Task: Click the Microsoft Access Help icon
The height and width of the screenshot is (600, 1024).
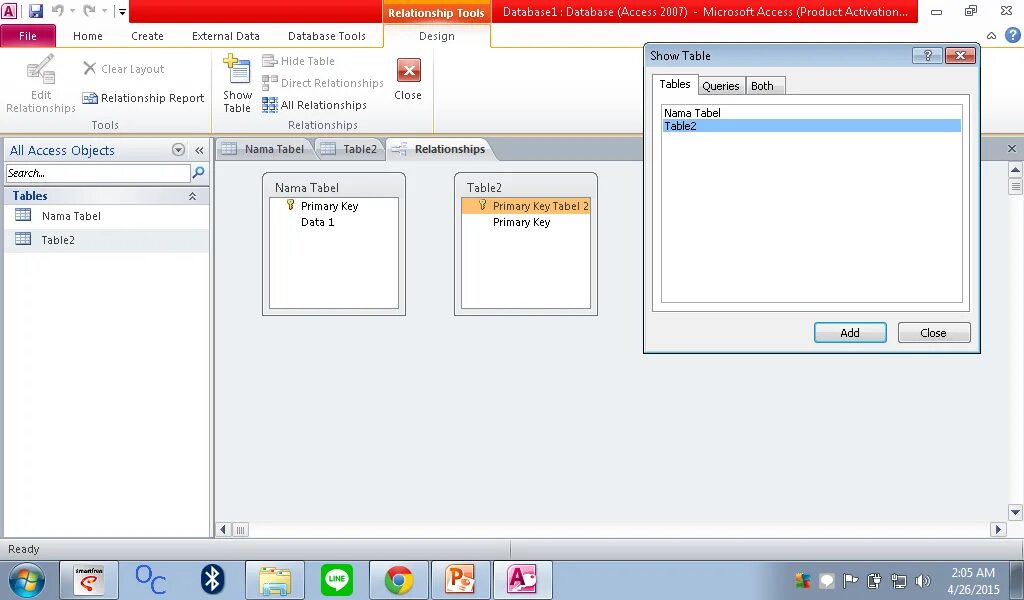Action: [1012, 35]
